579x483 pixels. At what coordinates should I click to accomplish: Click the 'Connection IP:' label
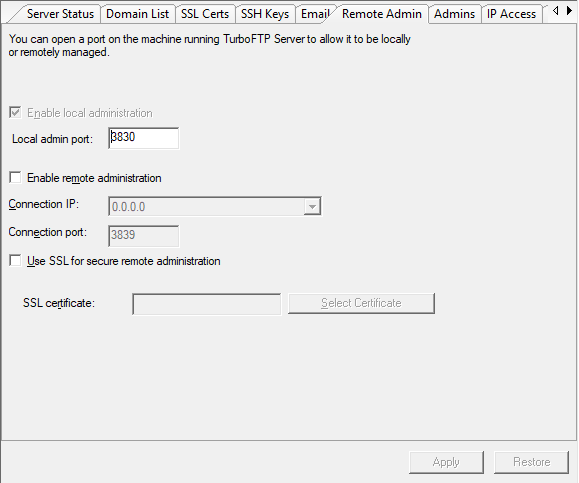(x=44, y=204)
